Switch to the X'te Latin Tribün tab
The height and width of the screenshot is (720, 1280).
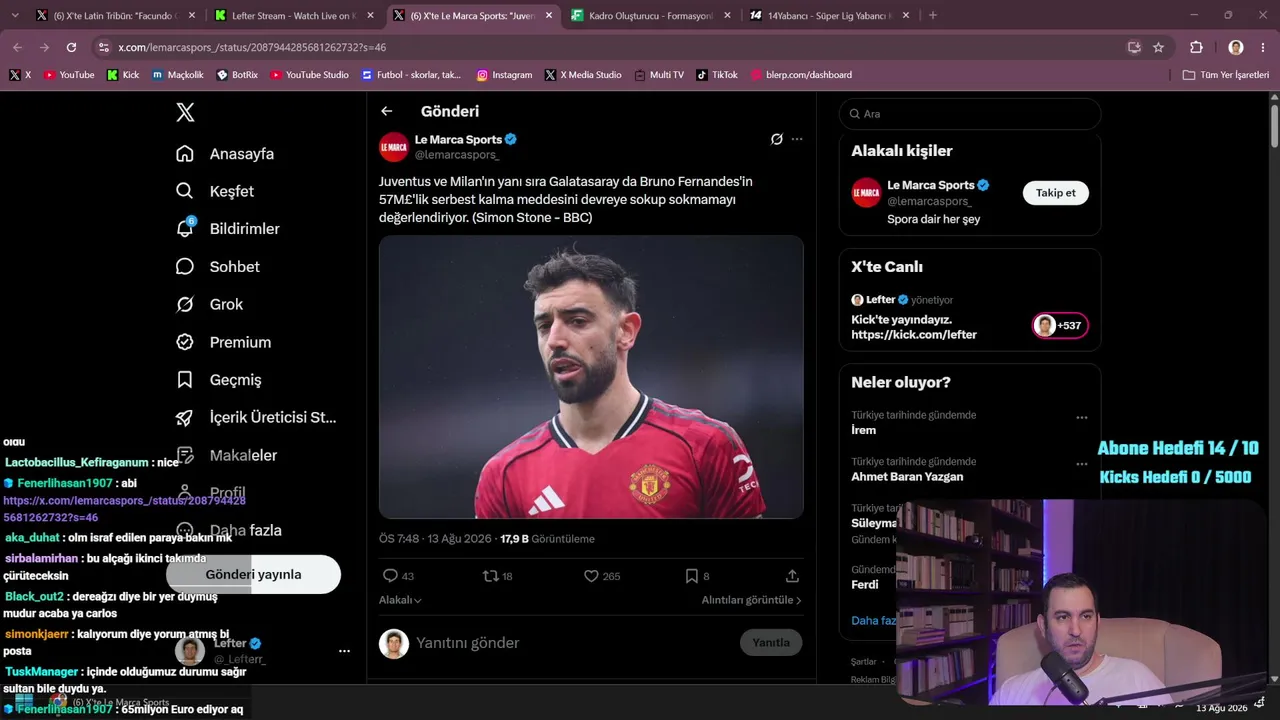(115, 16)
